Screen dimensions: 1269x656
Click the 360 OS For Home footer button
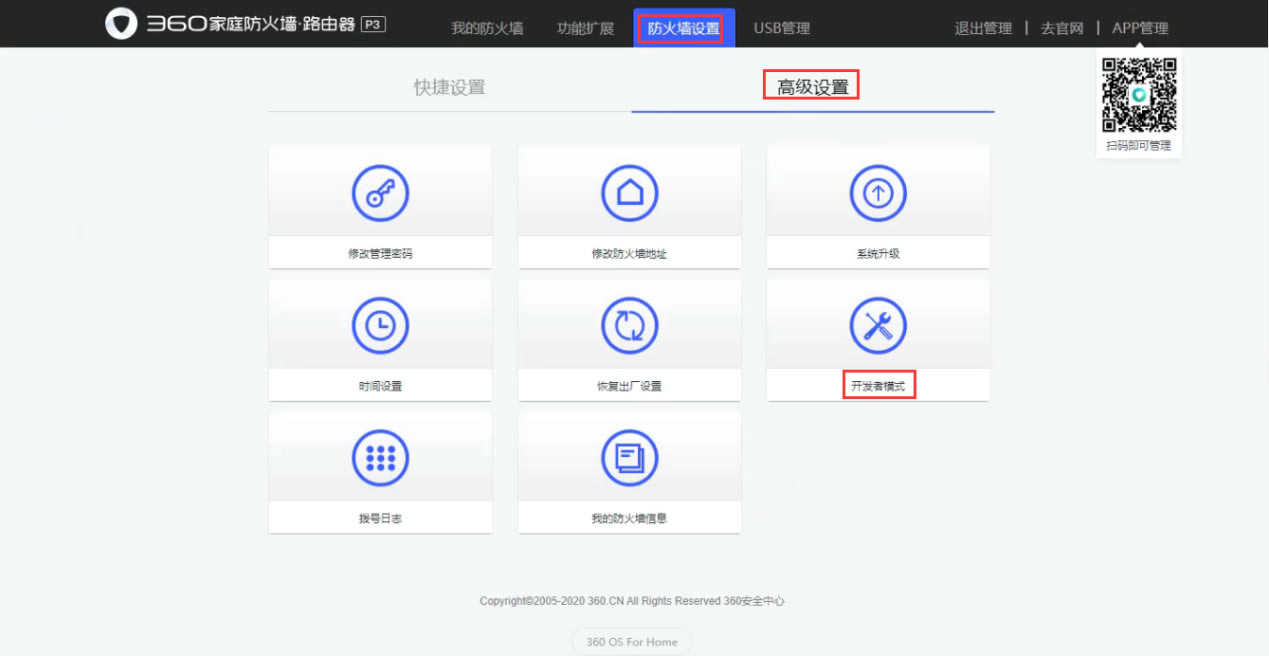[631, 641]
